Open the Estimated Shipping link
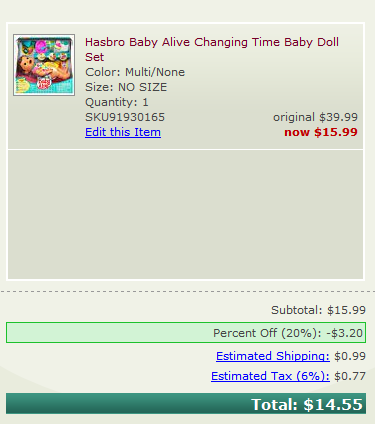 273,356
